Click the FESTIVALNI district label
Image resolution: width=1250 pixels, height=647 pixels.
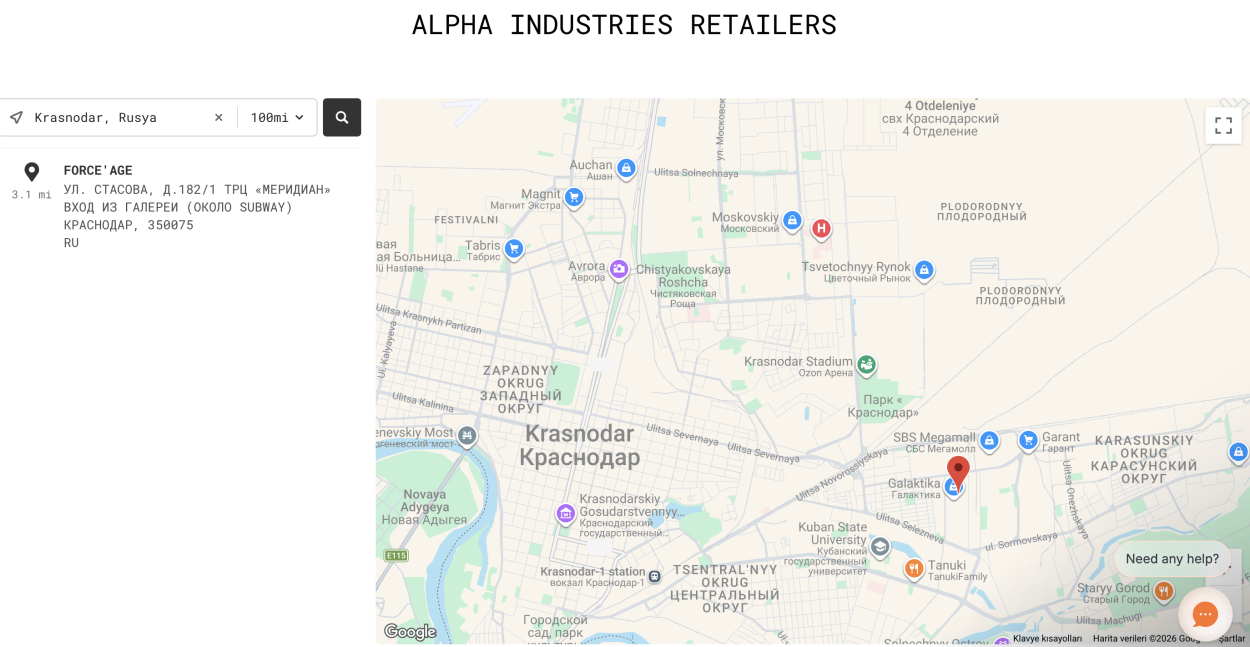coord(466,219)
